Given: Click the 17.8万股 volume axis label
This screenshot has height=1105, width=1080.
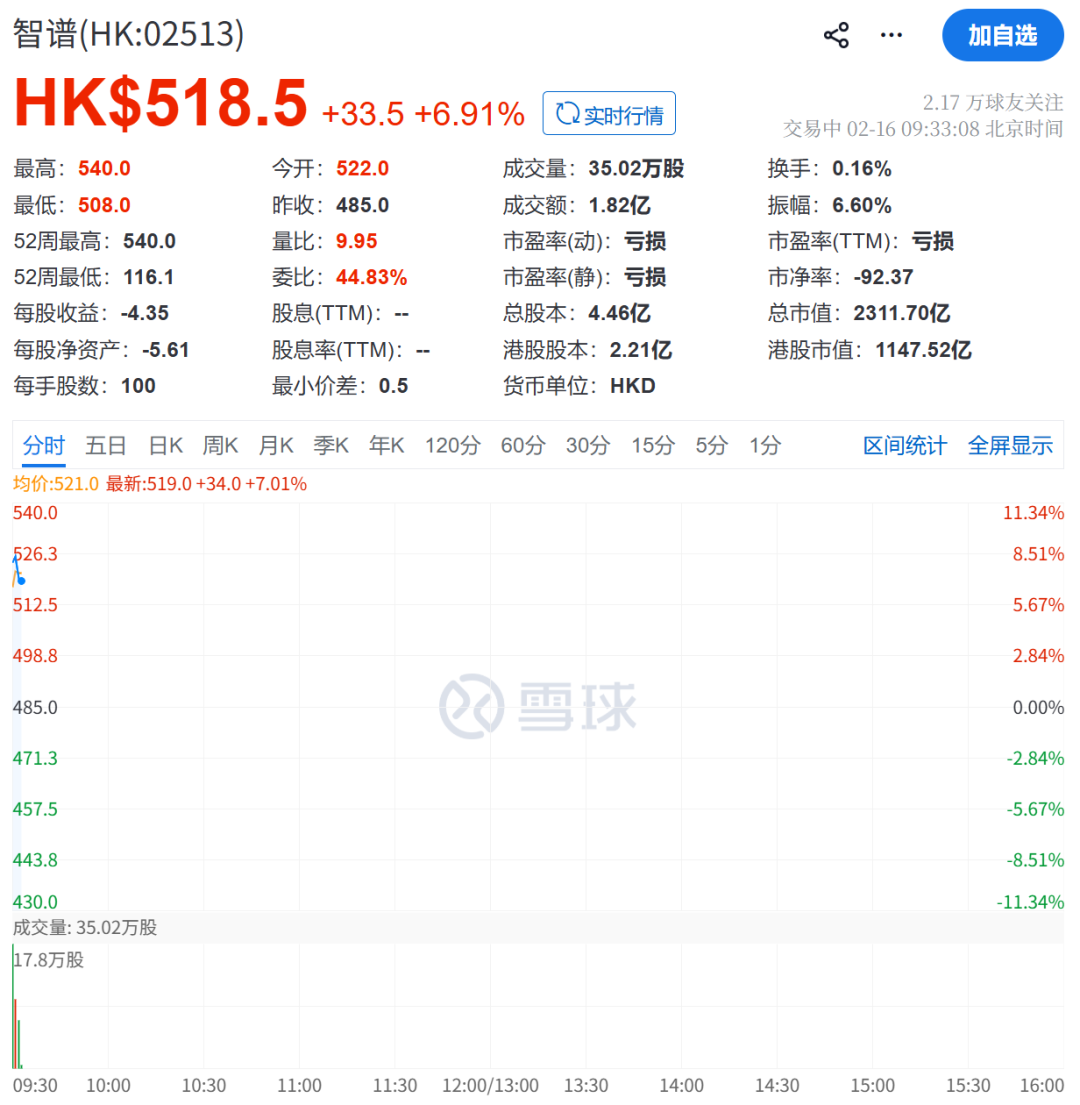Looking at the screenshot, I should click(x=49, y=961).
